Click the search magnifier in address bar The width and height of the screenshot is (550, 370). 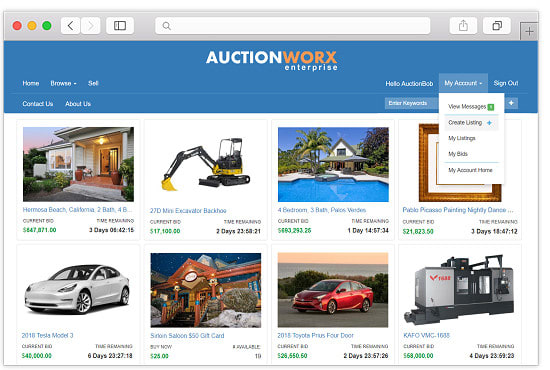(167, 26)
